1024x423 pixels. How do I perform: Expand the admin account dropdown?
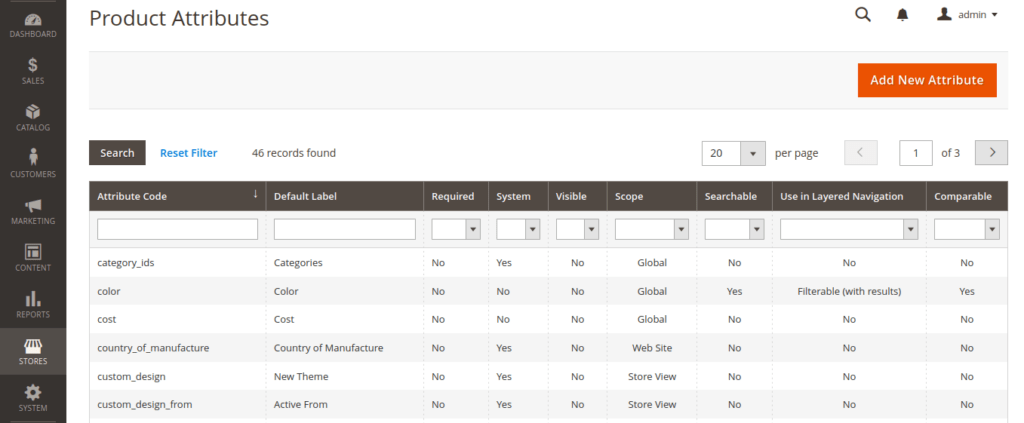[x=967, y=15]
